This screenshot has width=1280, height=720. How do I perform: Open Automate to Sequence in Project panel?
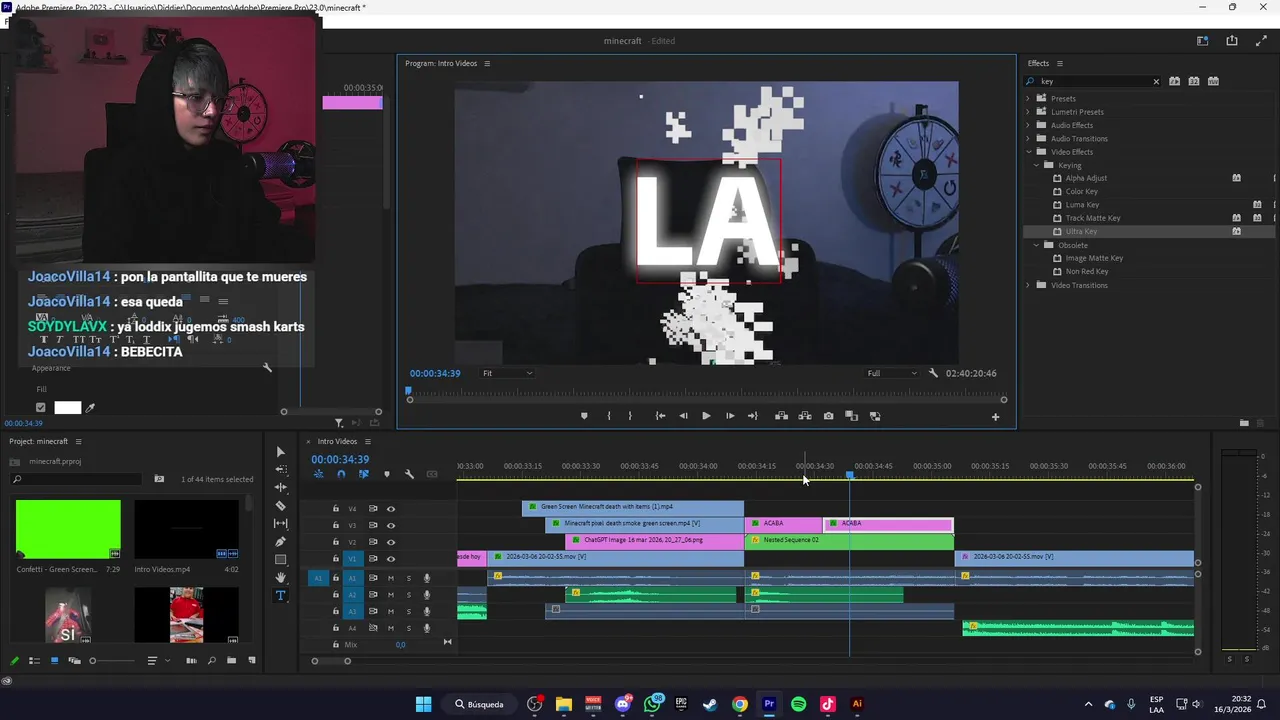click(191, 660)
